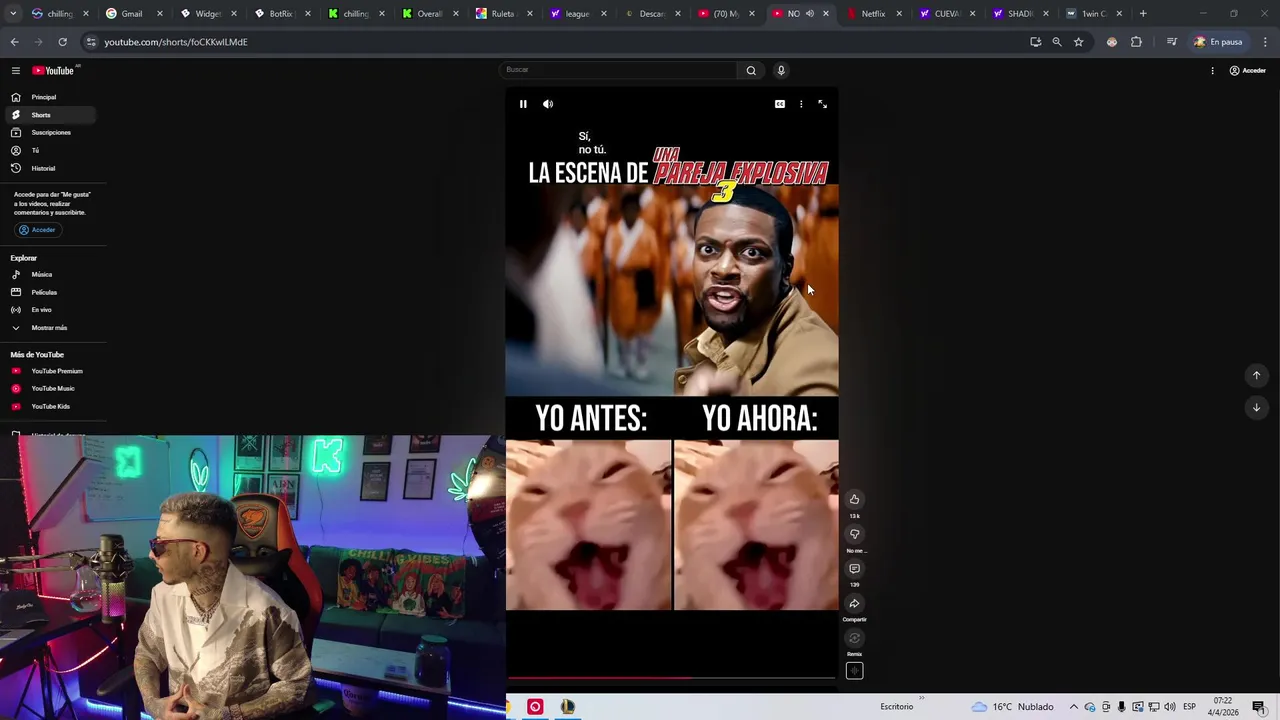Viewport: 1280px width, 720px height.
Task: Click the youtube.com address bar
Action: pyautogui.click(x=560, y=42)
